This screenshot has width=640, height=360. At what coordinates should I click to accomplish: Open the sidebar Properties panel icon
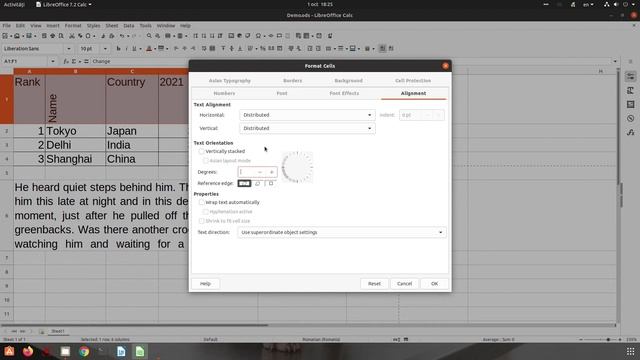click(x=631, y=76)
